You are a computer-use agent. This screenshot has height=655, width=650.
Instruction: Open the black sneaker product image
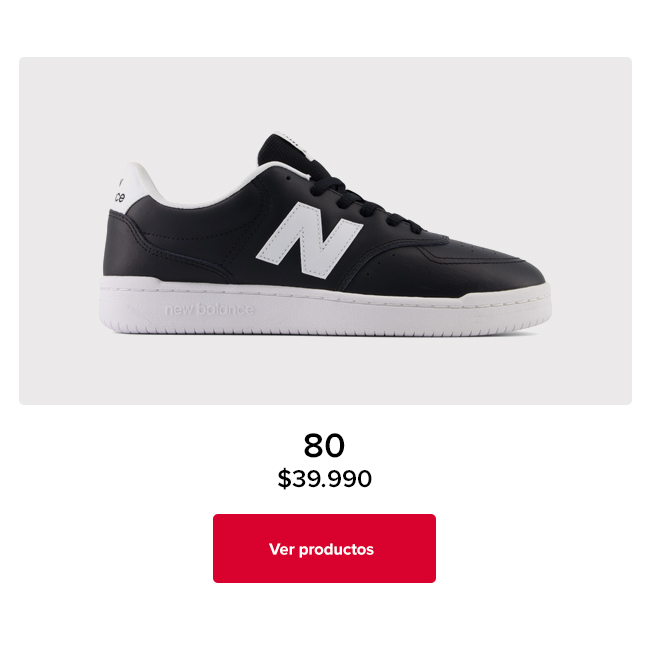325,231
